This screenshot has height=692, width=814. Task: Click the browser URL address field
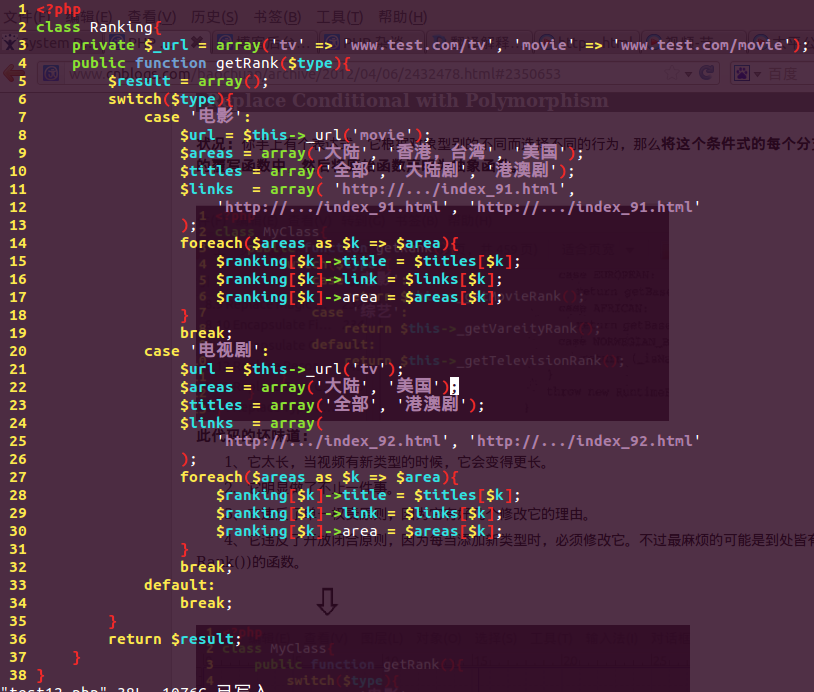click(x=400, y=73)
